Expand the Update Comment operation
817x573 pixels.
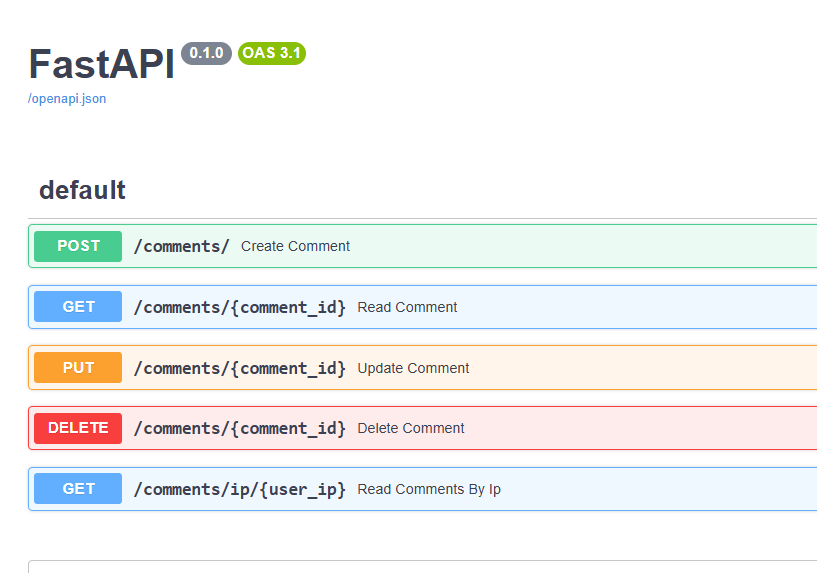pyautogui.click(x=413, y=368)
